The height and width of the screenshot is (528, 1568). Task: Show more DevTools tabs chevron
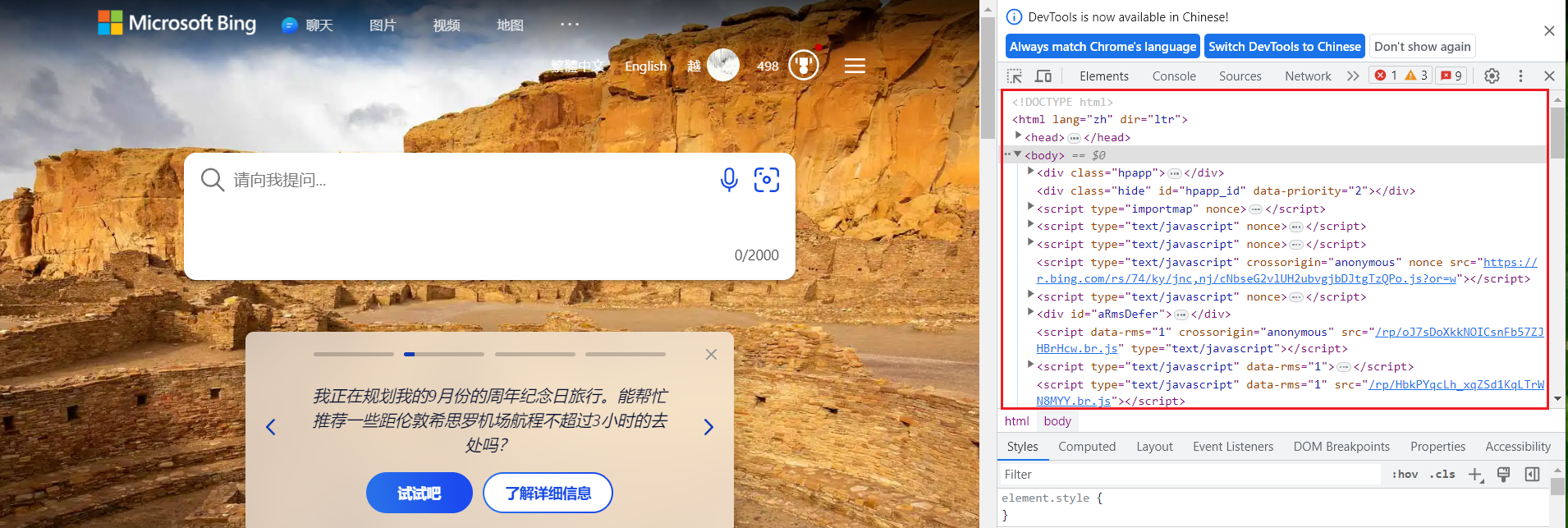click(1353, 76)
